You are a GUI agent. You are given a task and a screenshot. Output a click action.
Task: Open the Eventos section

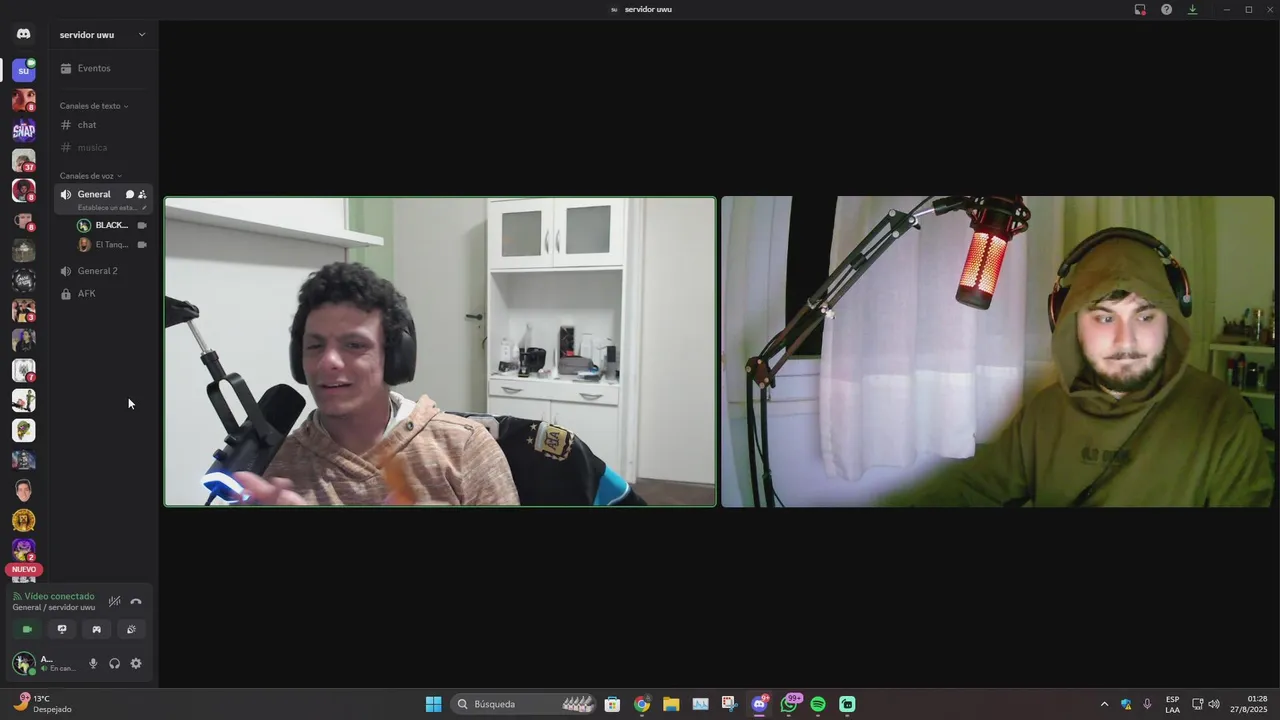click(x=103, y=68)
